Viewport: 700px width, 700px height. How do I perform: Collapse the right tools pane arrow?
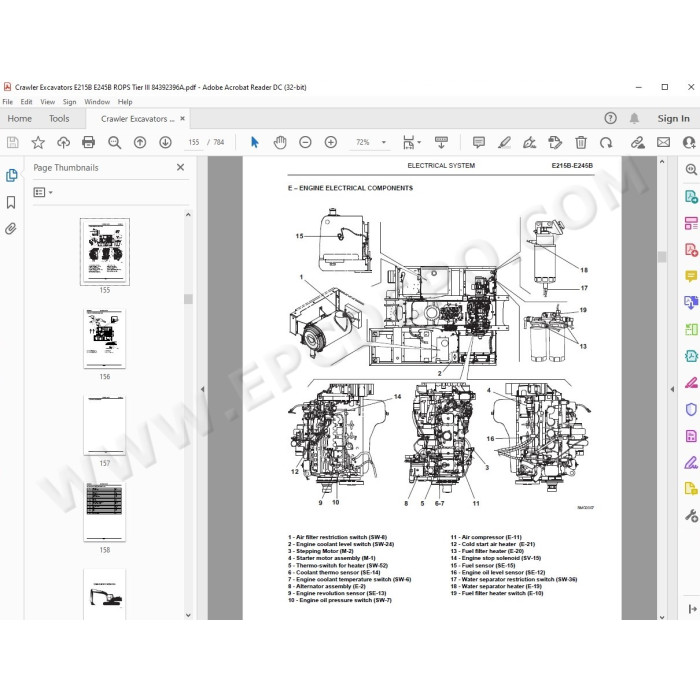[672, 389]
